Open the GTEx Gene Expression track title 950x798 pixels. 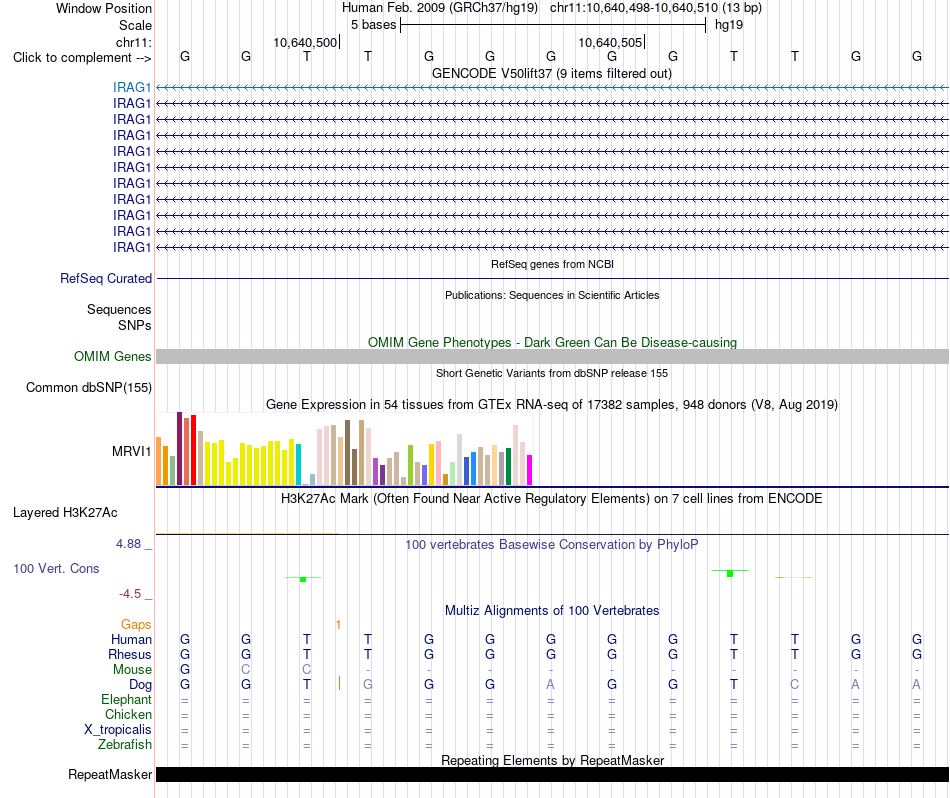(x=552, y=404)
